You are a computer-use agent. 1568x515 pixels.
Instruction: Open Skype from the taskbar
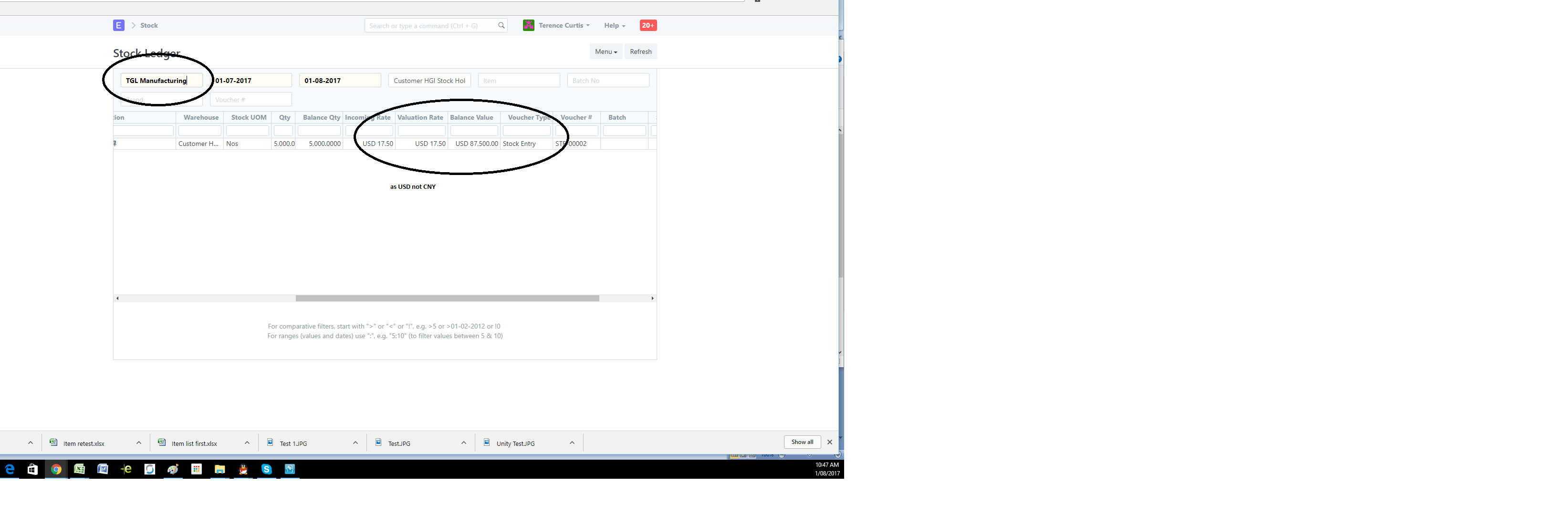point(267,469)
